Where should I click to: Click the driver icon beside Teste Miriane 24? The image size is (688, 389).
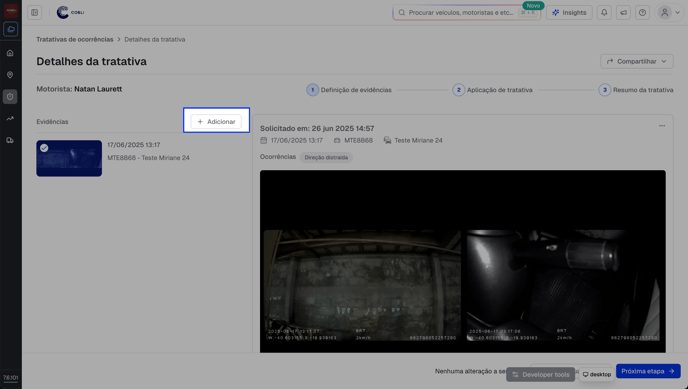click(x=387, y=140)
